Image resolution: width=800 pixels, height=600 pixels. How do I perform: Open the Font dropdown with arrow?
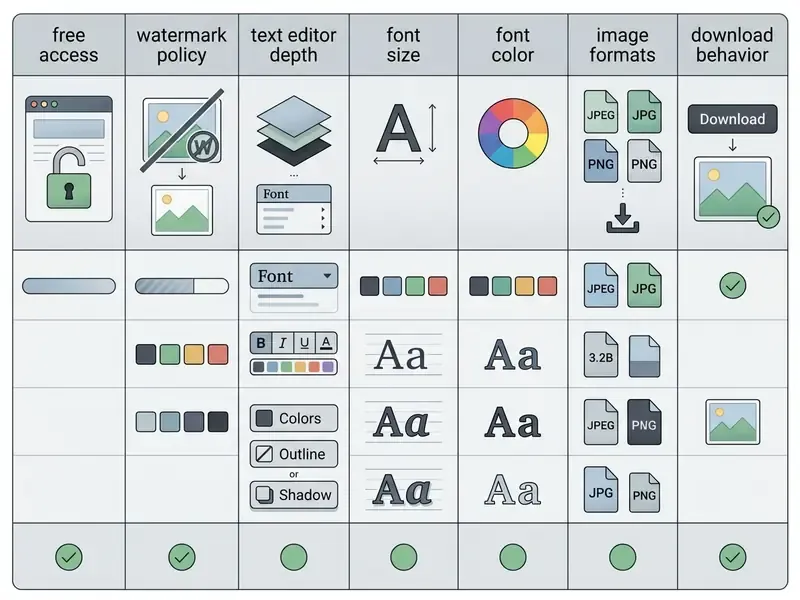[x=294, y=276]
